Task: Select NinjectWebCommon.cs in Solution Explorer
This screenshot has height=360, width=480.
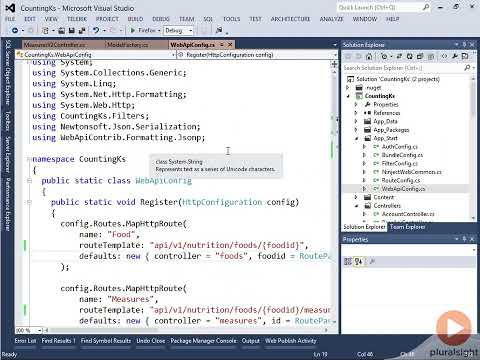Action: click(412, 172)
